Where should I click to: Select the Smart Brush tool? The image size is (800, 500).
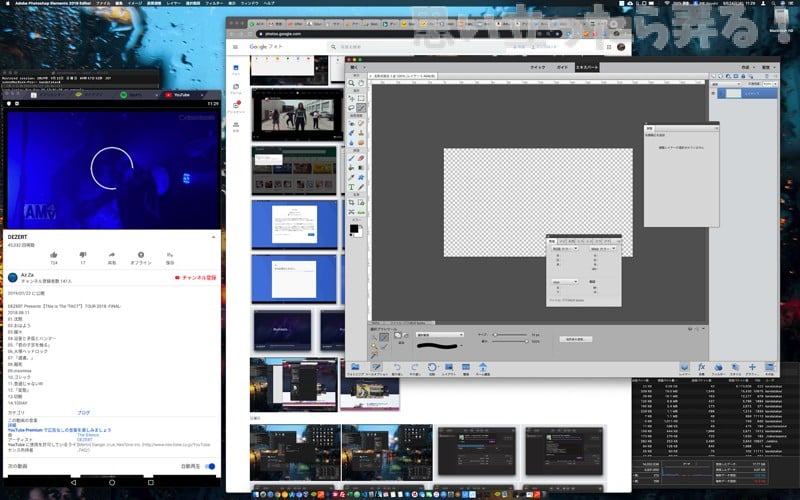352,133
